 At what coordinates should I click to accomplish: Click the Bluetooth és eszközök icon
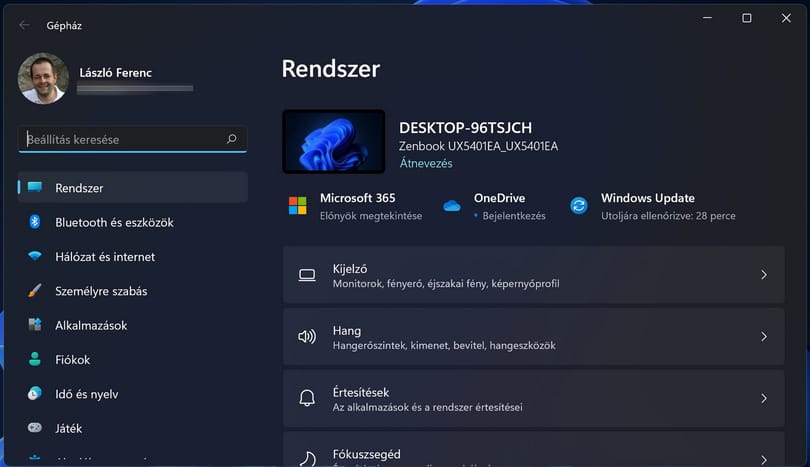click(x=35, y=222)
